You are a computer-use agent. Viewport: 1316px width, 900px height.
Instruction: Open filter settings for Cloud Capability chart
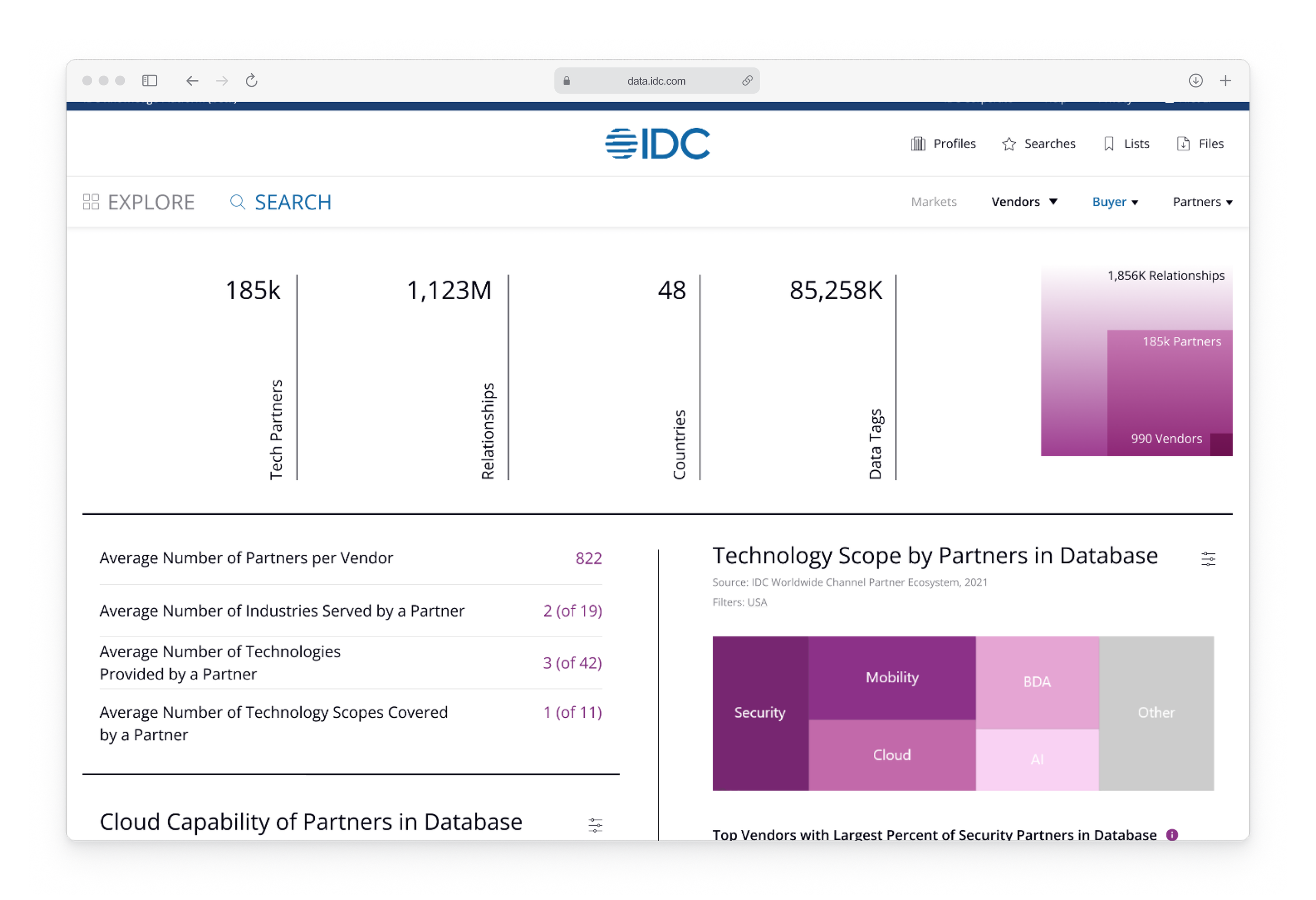point(595,825)
